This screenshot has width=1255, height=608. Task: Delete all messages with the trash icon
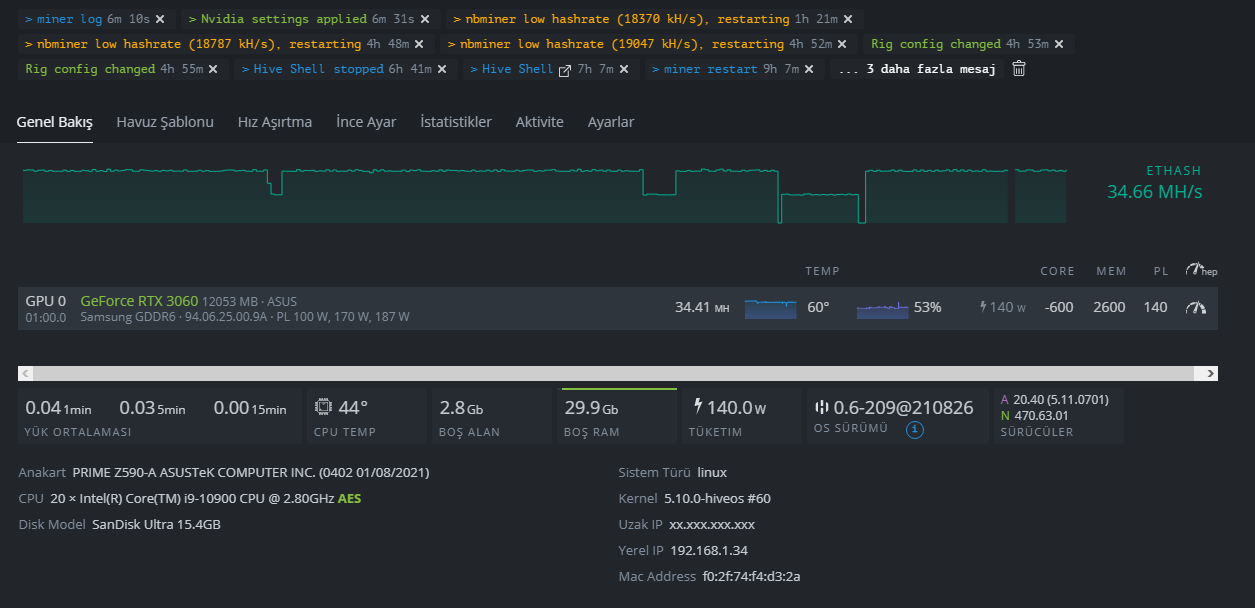(x=1018, y=69)
